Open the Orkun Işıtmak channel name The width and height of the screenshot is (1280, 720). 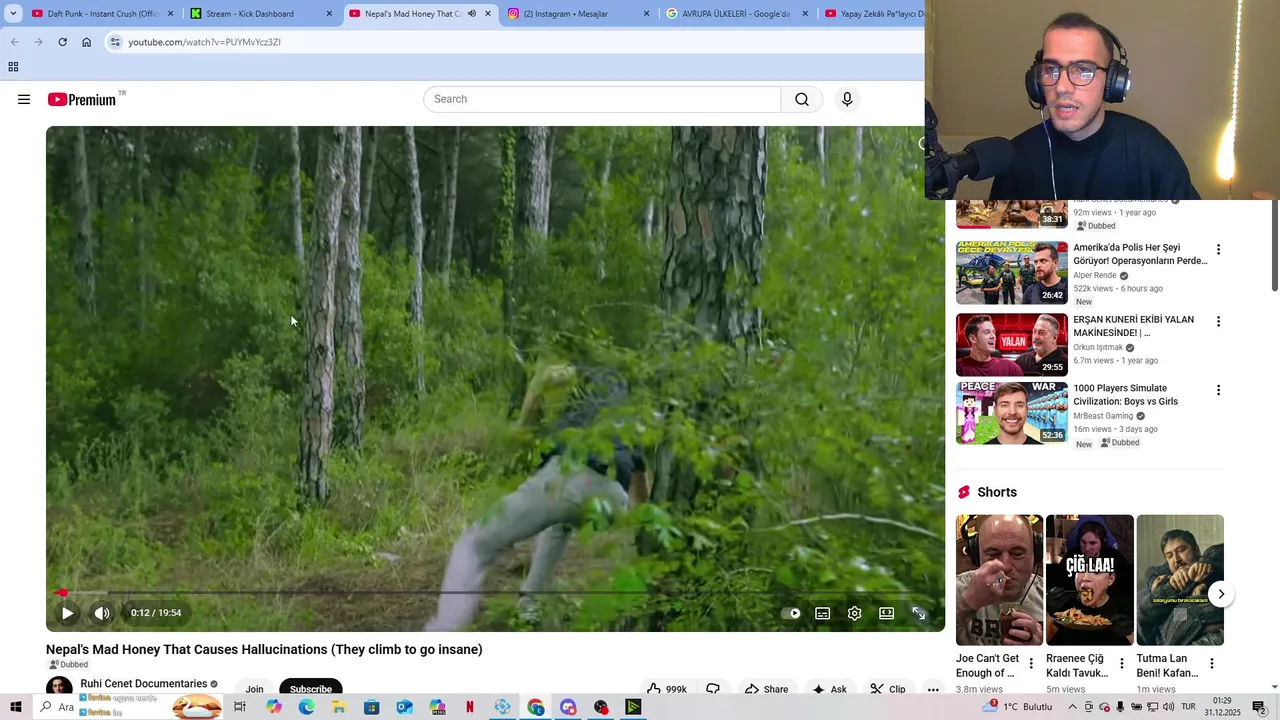click(x=1098, y=348)
